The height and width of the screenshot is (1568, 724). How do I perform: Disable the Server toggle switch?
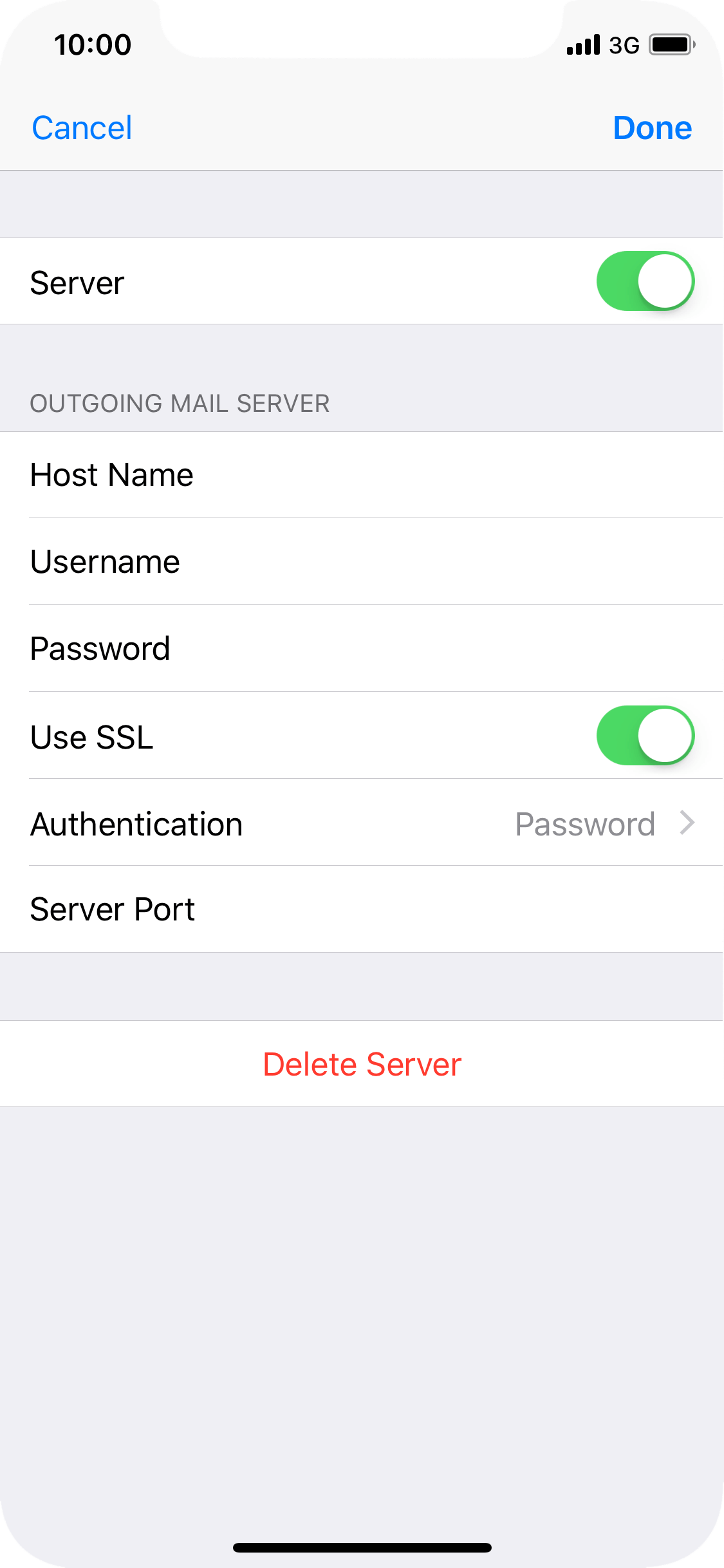pyautogui.click(x=645, y=281)
